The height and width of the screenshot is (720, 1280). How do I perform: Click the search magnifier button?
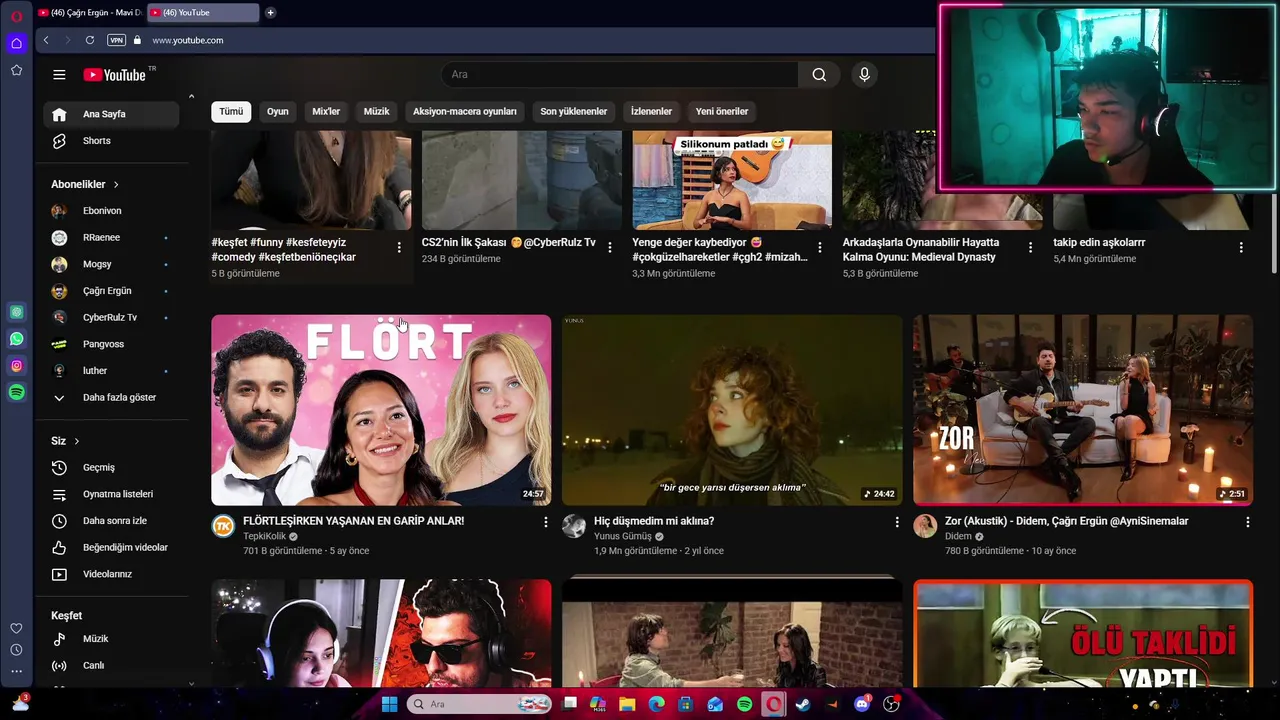coord(819,75)
